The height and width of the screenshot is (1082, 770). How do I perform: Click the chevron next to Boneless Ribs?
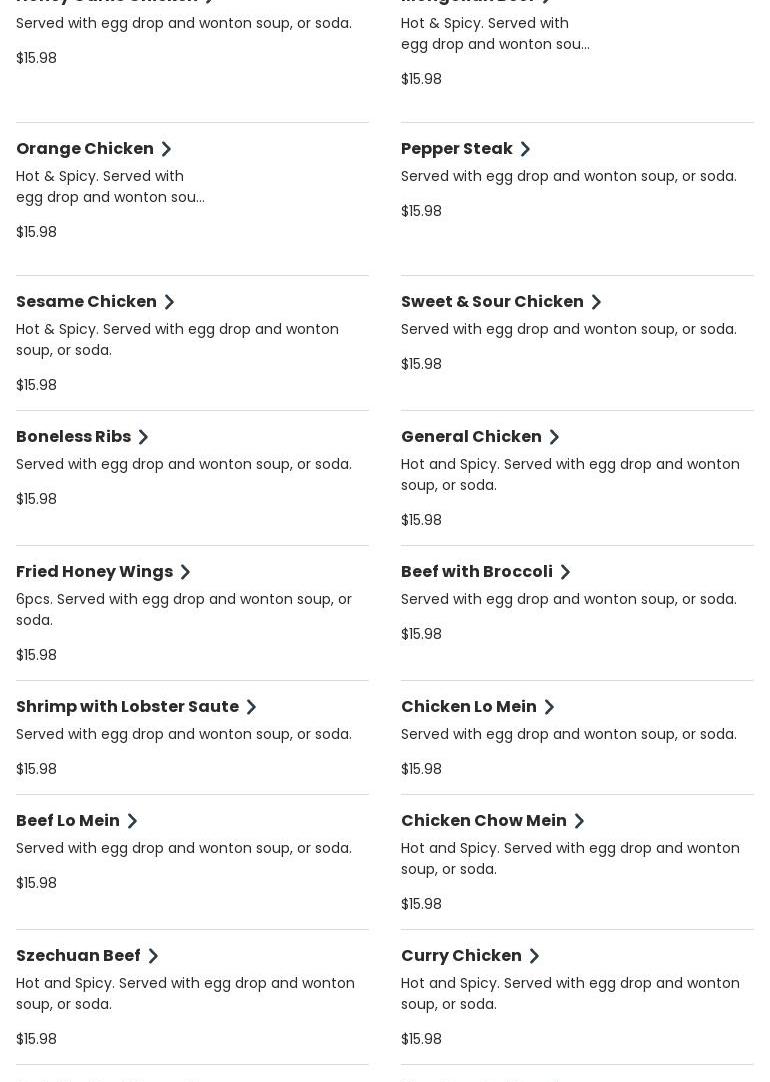click(x=143, y=437)
